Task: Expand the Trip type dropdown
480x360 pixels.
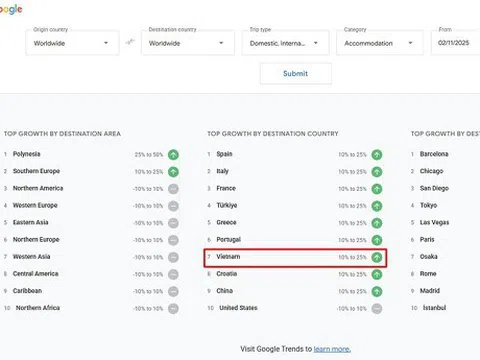Action: [x=285, y=43]
